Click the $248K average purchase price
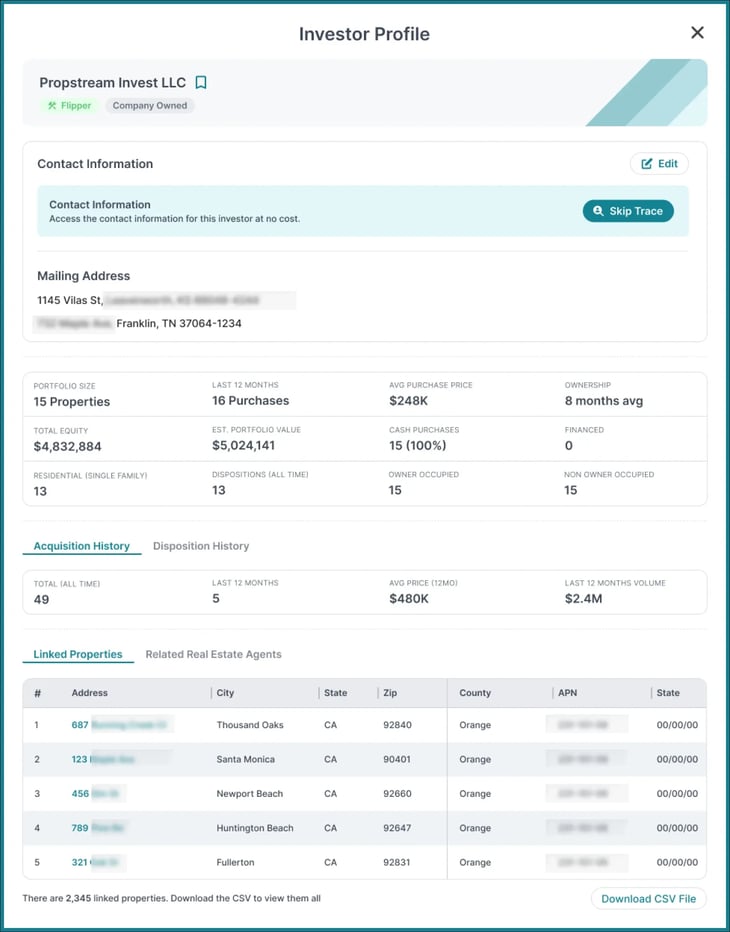Image resolution: width=730 pixels, height=932 pixels. (408, 401)
